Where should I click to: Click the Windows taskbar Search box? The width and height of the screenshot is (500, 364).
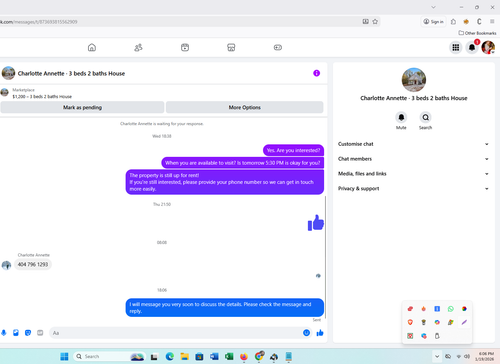109,356
